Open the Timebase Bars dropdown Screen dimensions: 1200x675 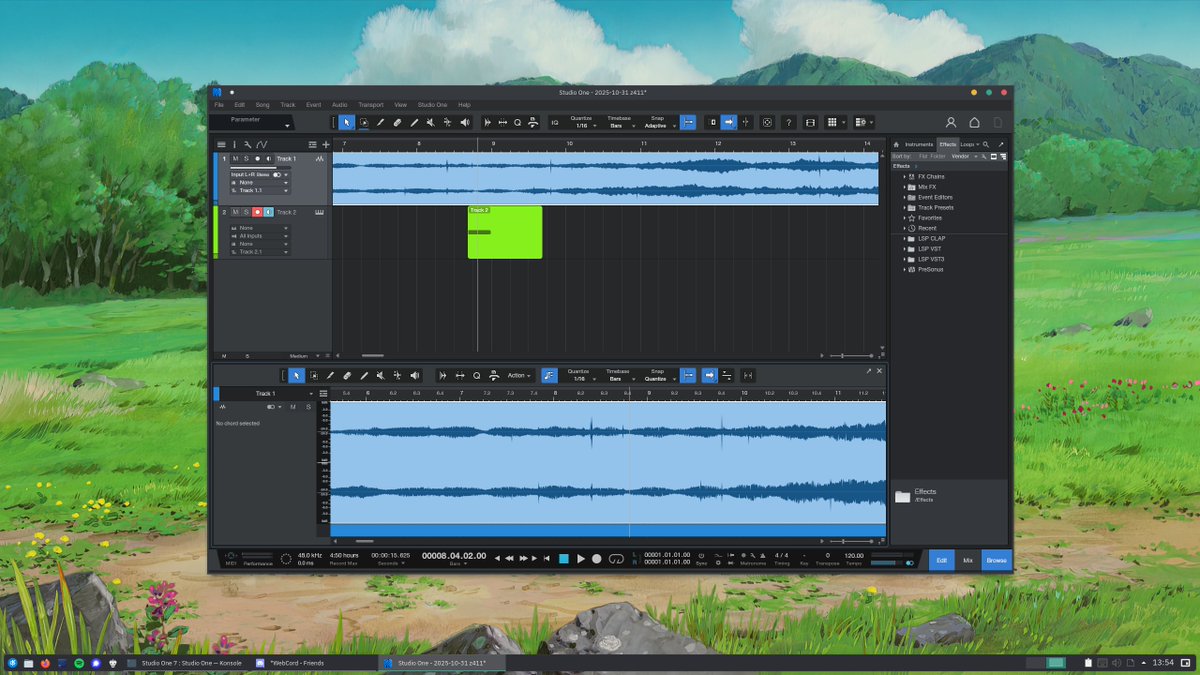click(619, 126)
